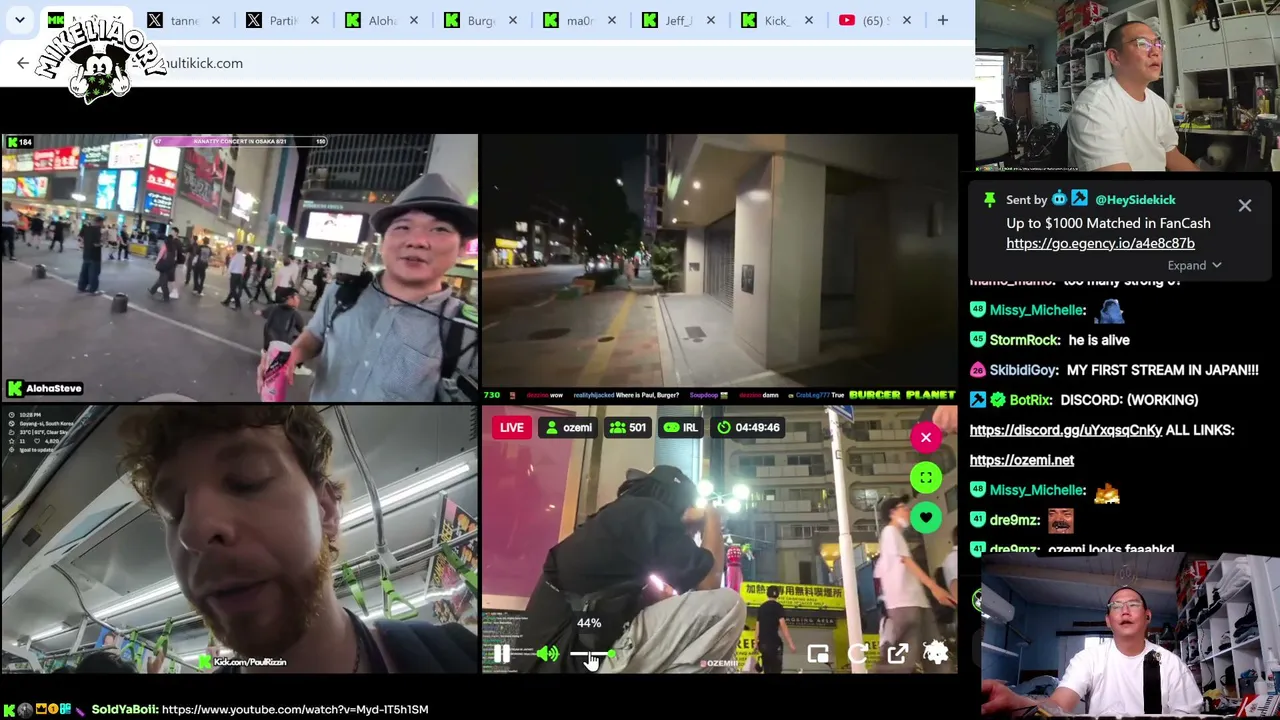Click BotRix verified badge icon
Viewport: 1280px width, 720px height.
tap(997, 400)
